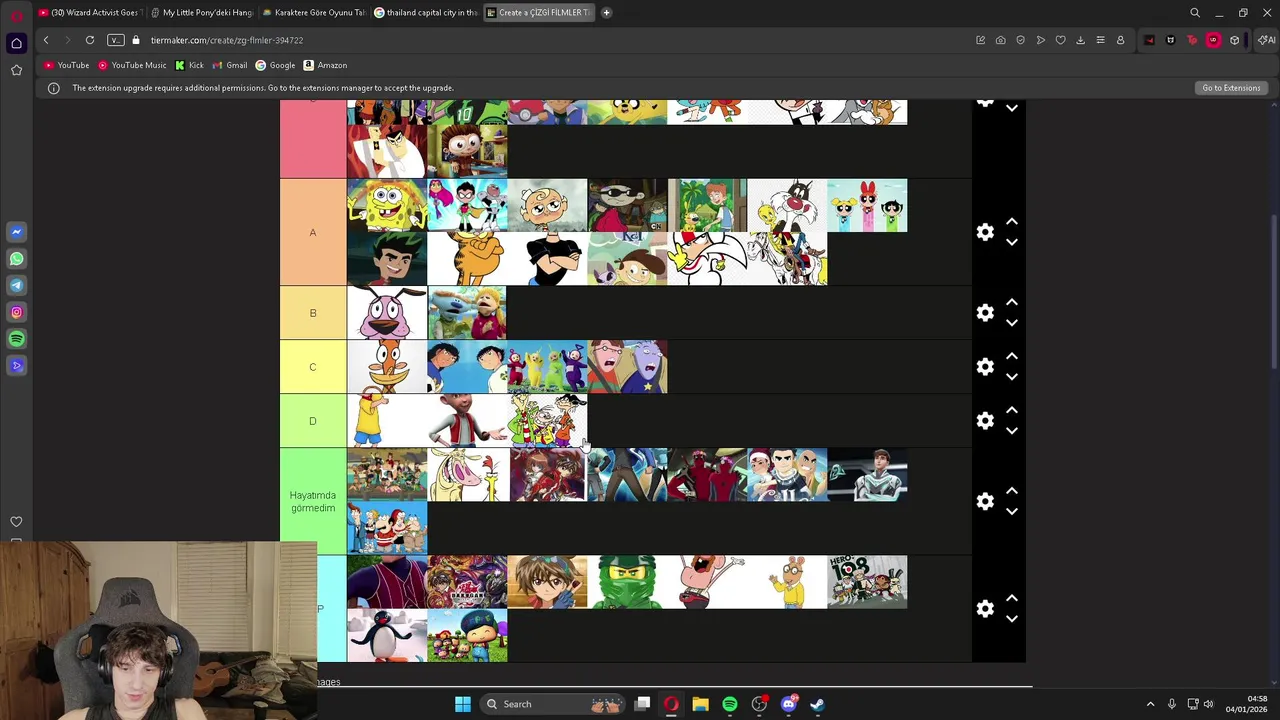Open Spotify from taskbar
Image resolution: width=1280 pixels, height=720 pixels.
(730, 704)
